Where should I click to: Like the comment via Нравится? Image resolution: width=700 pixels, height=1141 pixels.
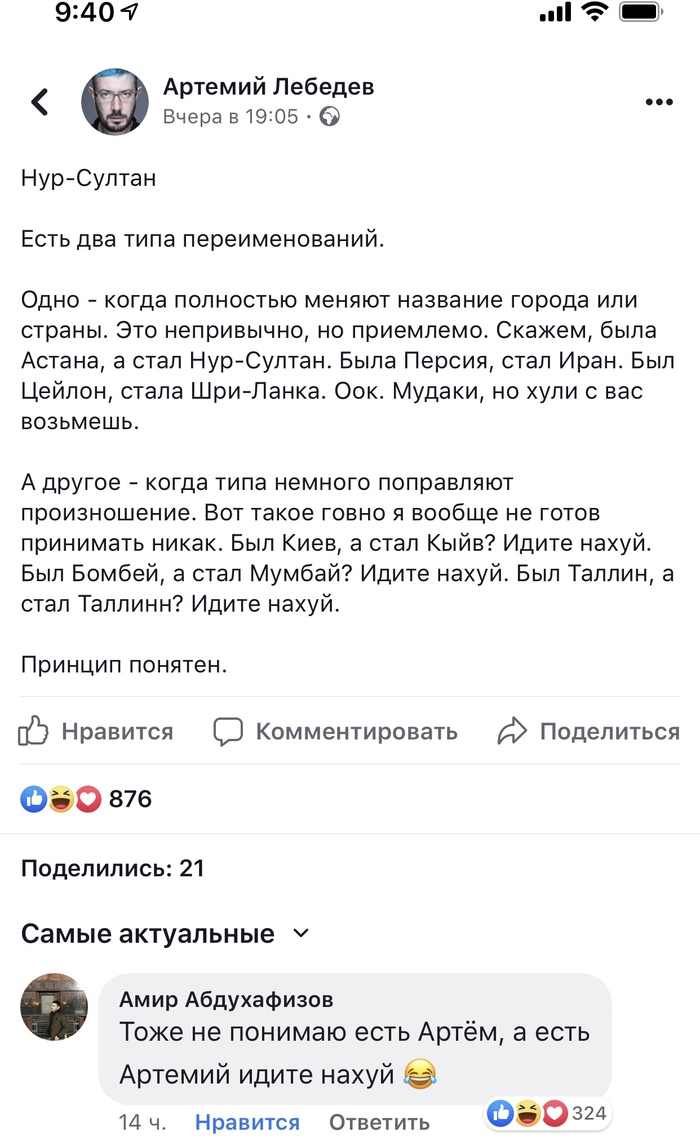pos(247,1122)
